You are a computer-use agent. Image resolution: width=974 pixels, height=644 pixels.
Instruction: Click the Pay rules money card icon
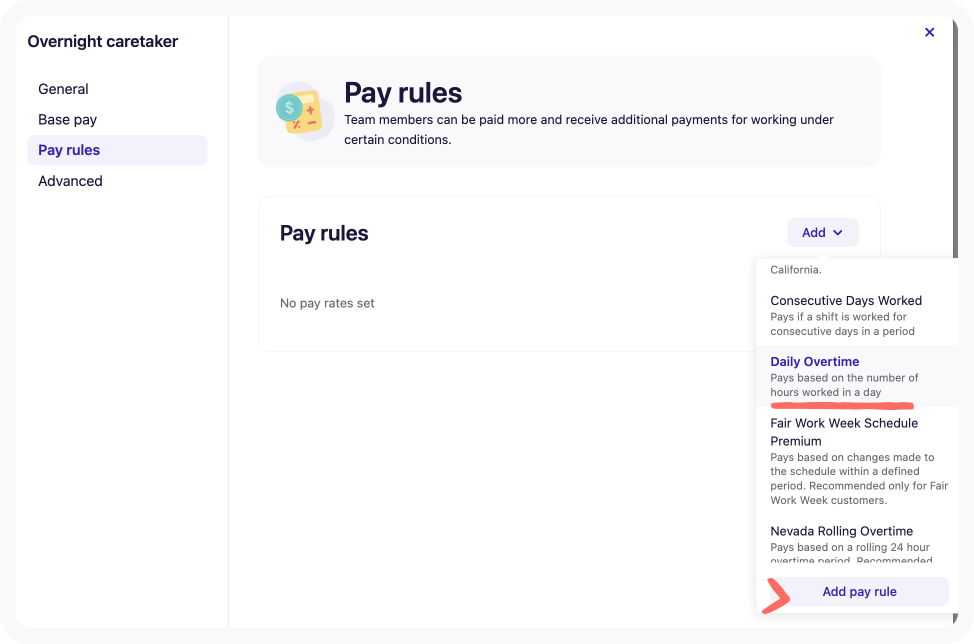click(305, 111)
